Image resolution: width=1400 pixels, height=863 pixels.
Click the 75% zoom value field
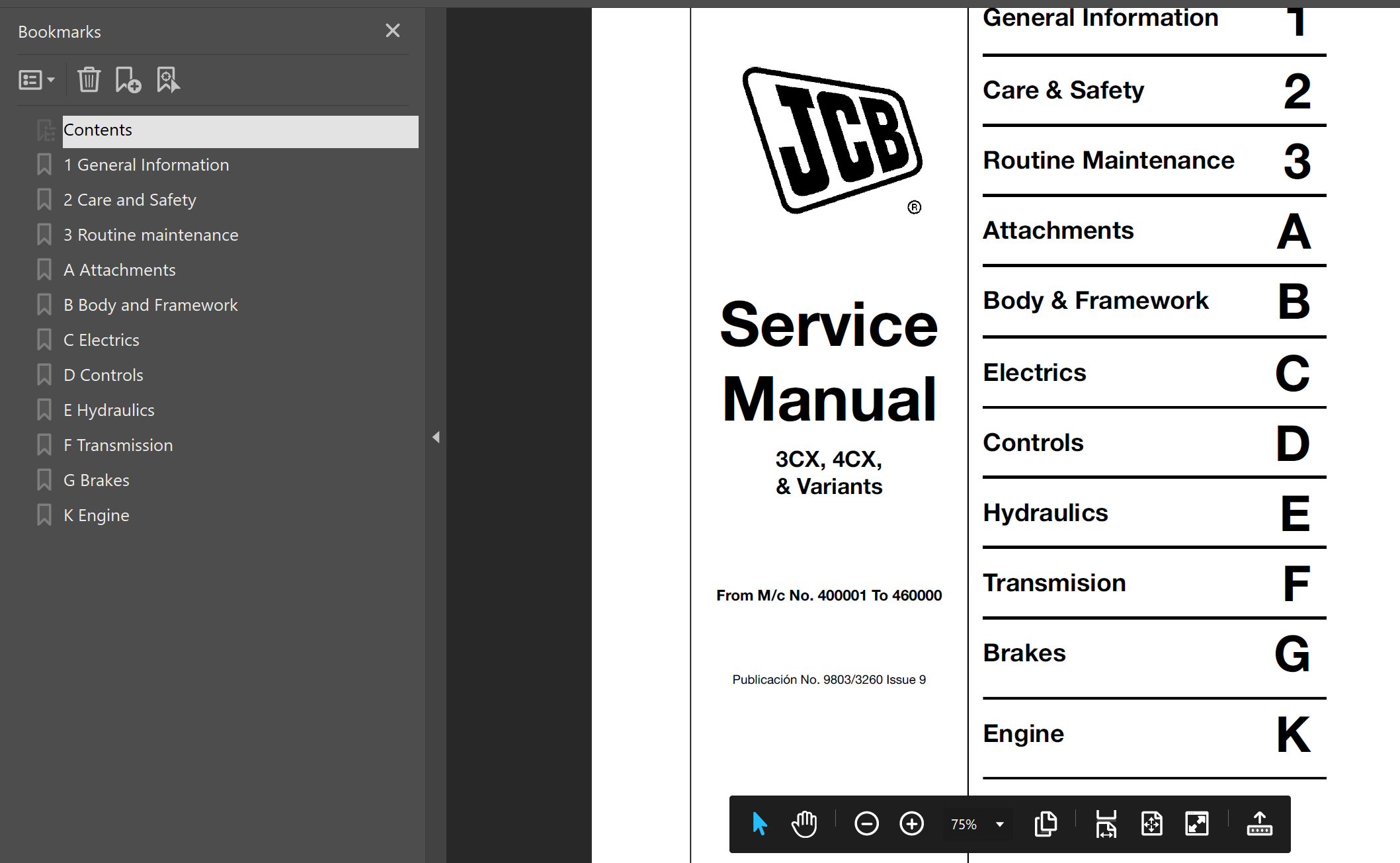964,825
